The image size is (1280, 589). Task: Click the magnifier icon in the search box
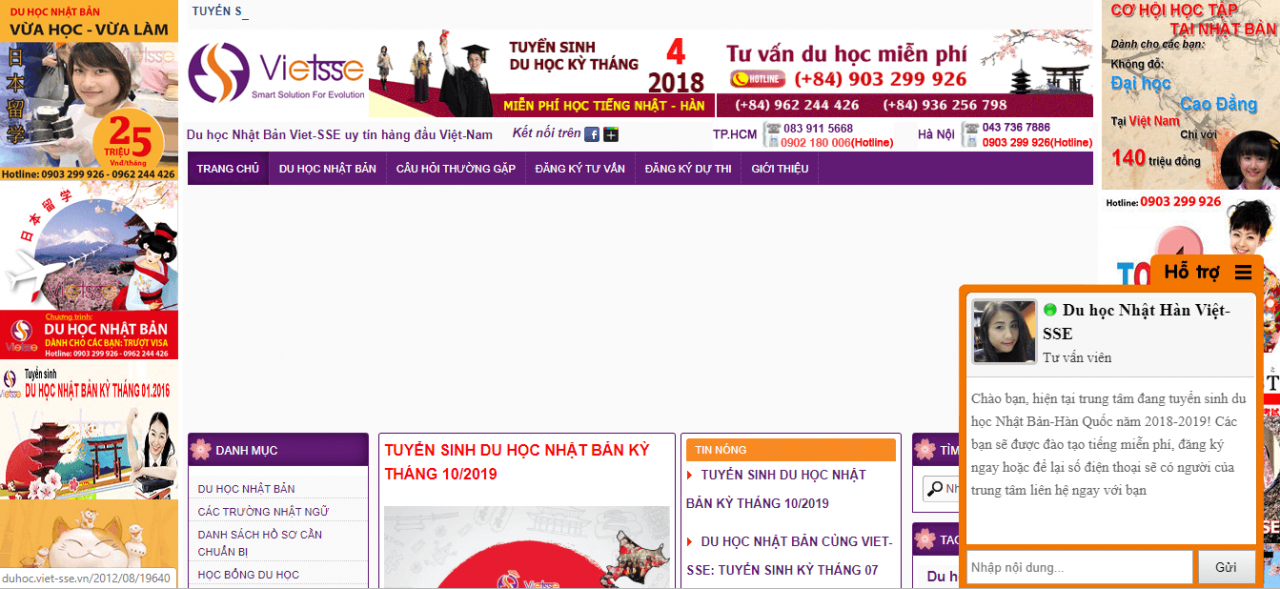[935, 489]
